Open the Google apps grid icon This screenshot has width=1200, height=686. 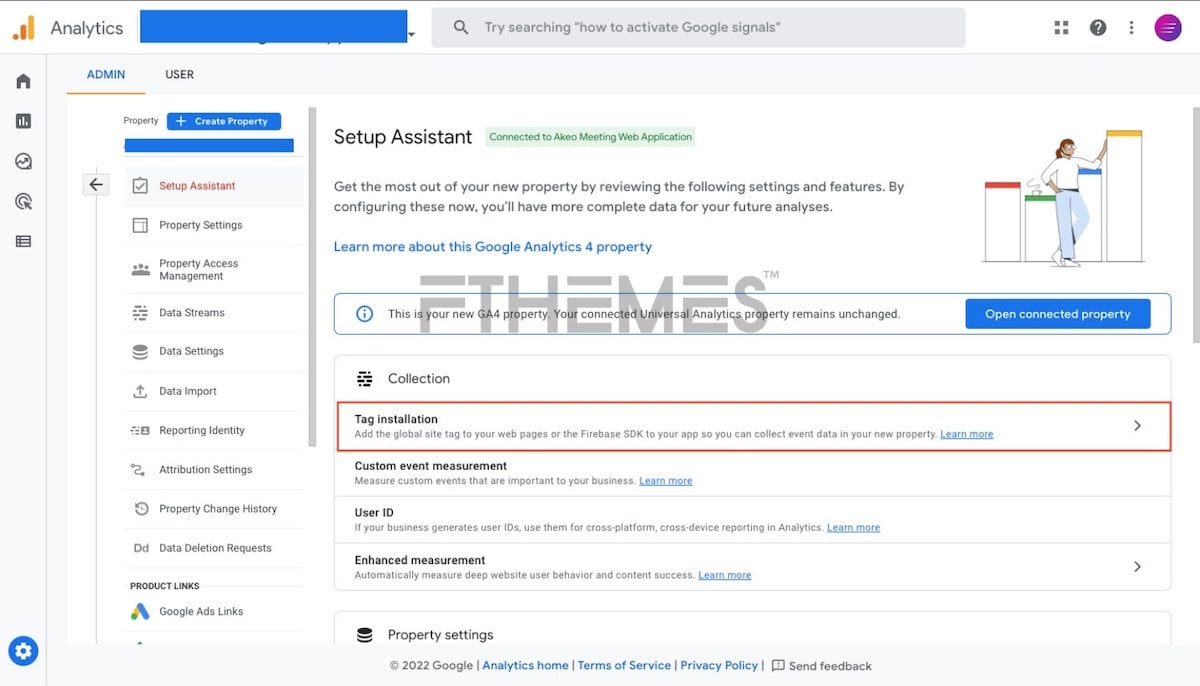(1062, 28)
